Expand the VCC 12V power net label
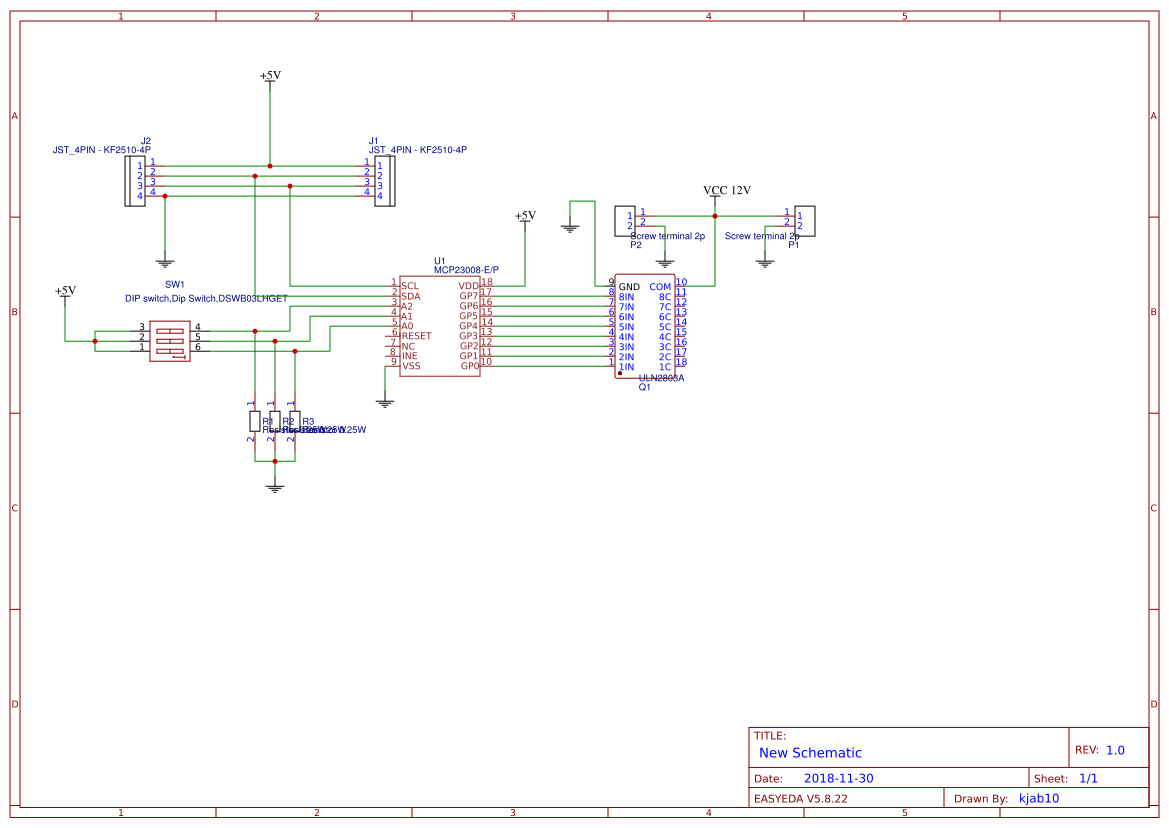Image resolution: width=1169 pixels, height=828 pixels. [727, 187]
